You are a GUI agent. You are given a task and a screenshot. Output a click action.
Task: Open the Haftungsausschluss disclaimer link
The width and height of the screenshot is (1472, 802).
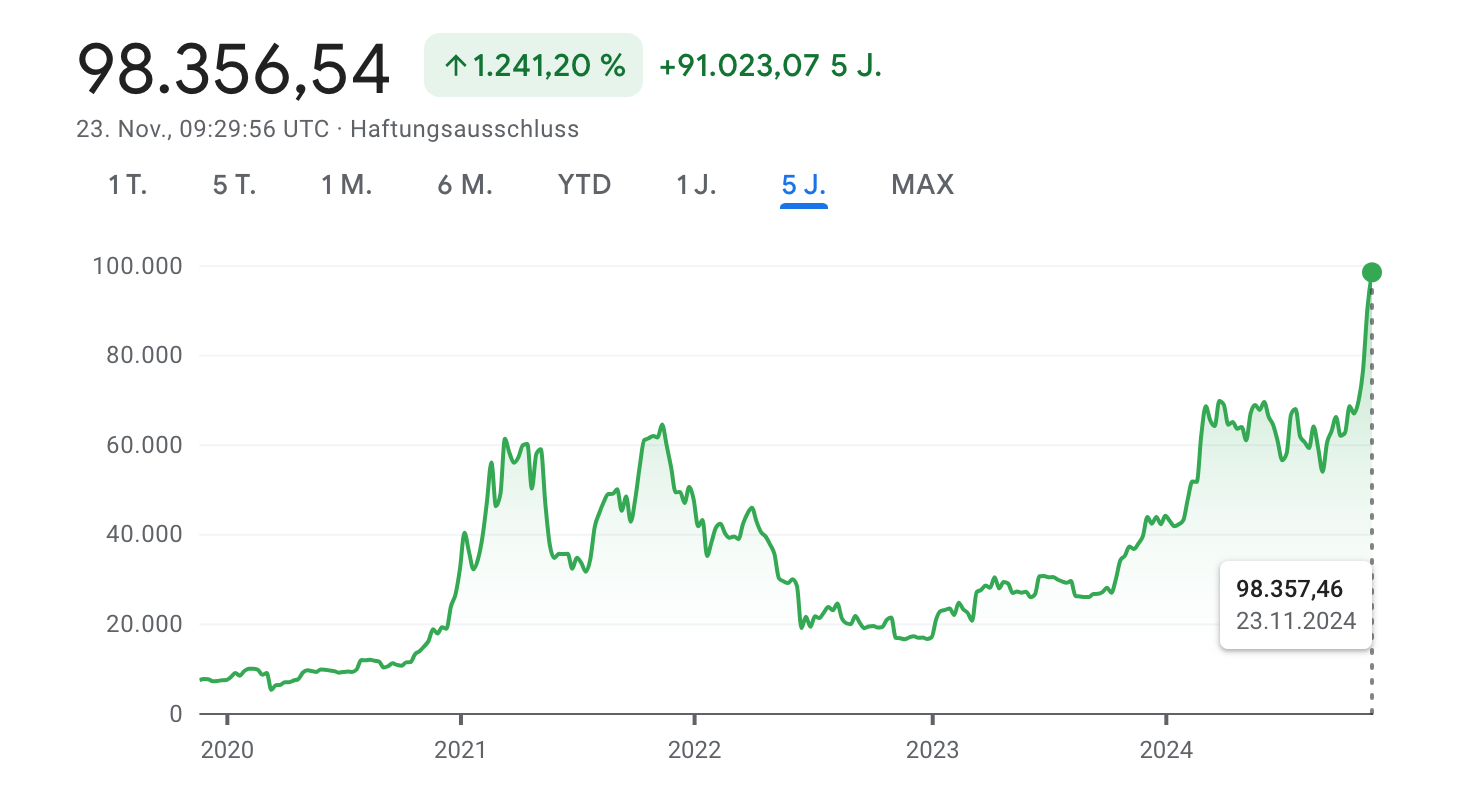point(464,129)
